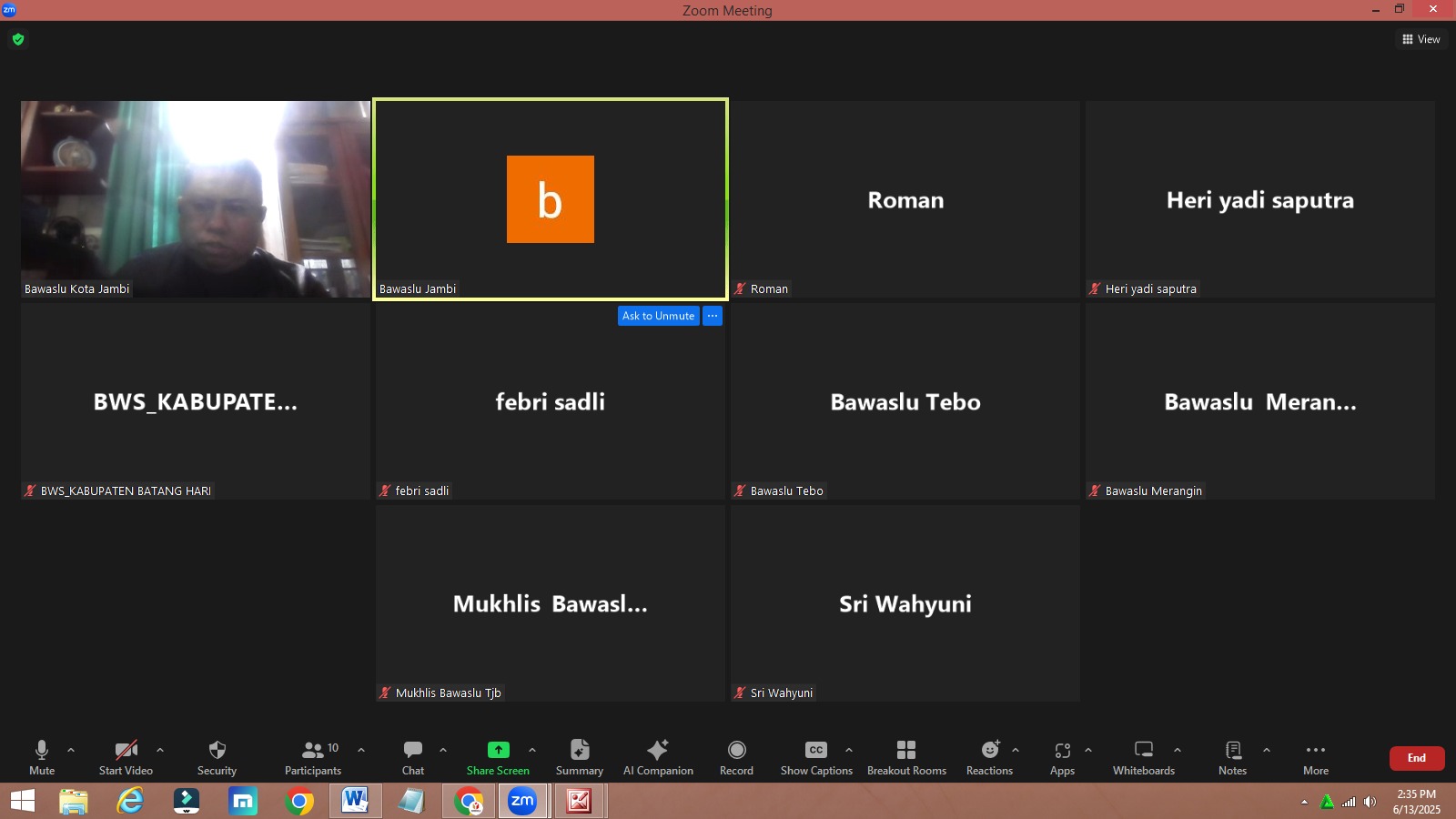The image size is (1456, 819).
Task: Click the green Share Screen icon
Action: (x=498, y=750)
